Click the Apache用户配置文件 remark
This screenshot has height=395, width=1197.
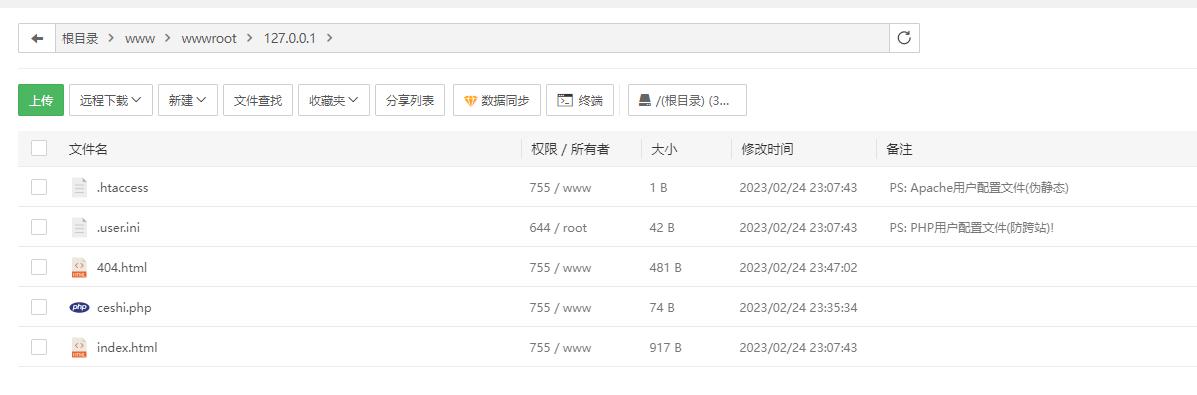[979, 187]
